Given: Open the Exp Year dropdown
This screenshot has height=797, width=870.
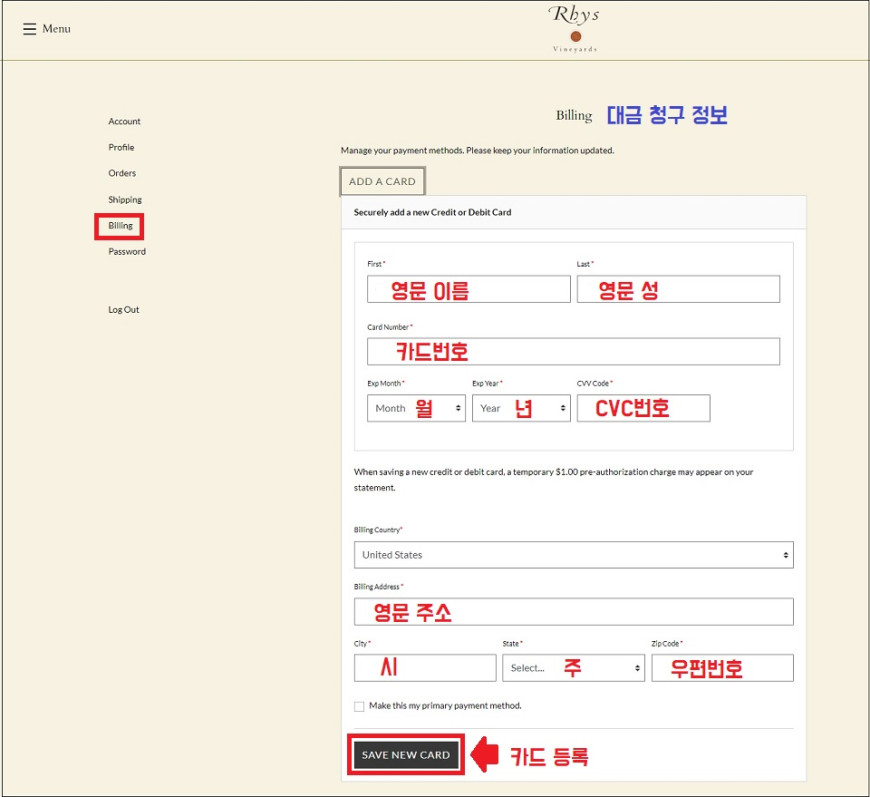Looking at the screenshot, I should pyautogui.click(x=521, y=408).
